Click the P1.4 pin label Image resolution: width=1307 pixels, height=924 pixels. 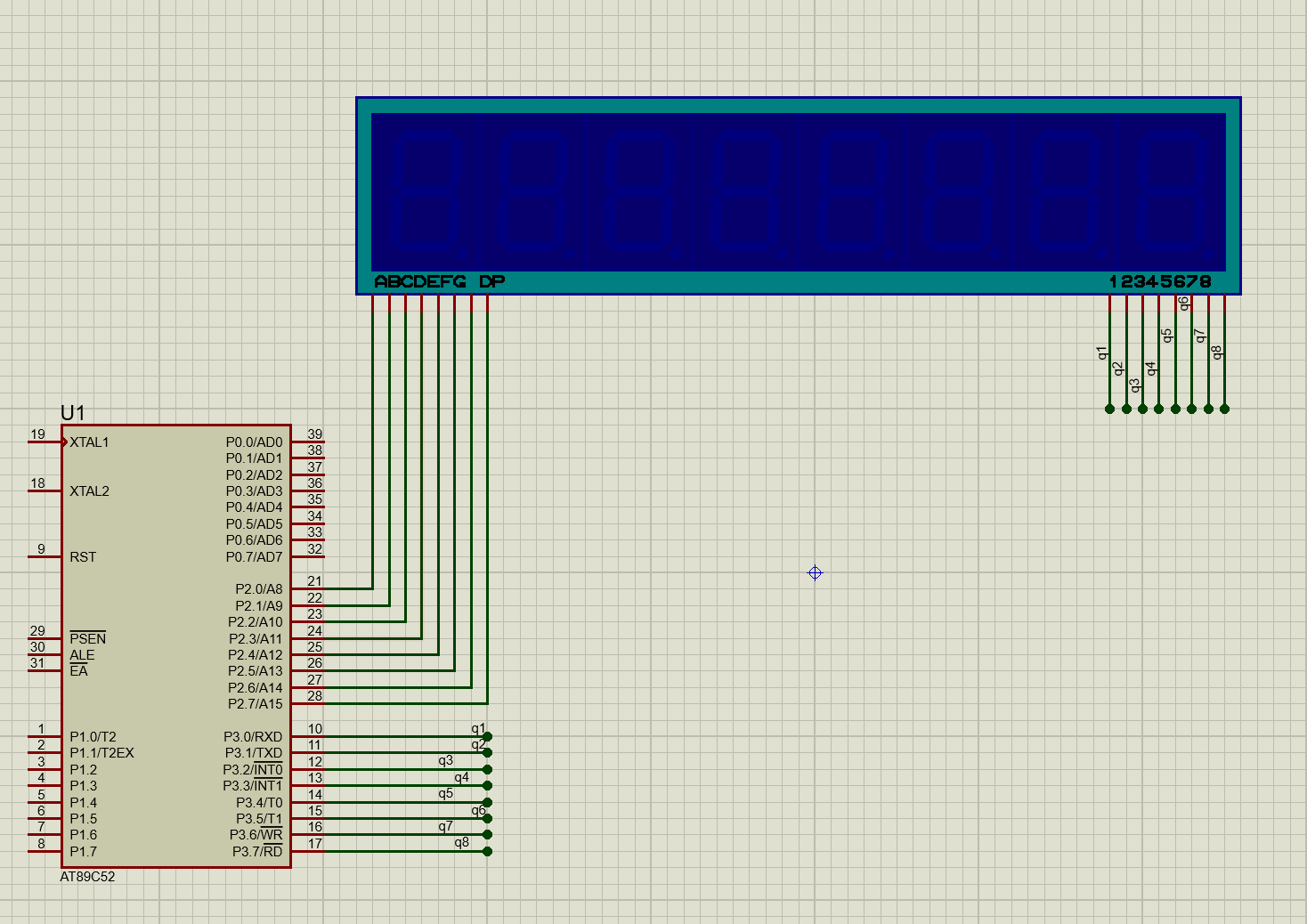(83, 803)
